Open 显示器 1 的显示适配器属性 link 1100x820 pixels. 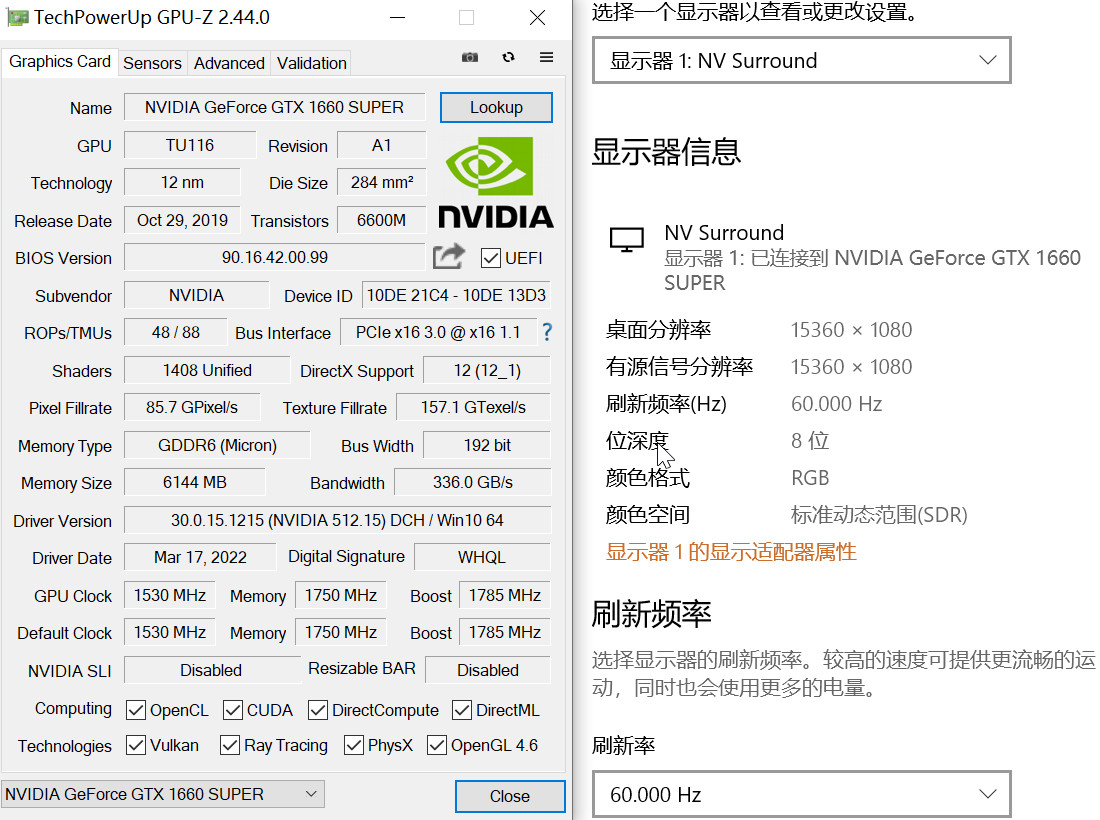pos(731,552)
